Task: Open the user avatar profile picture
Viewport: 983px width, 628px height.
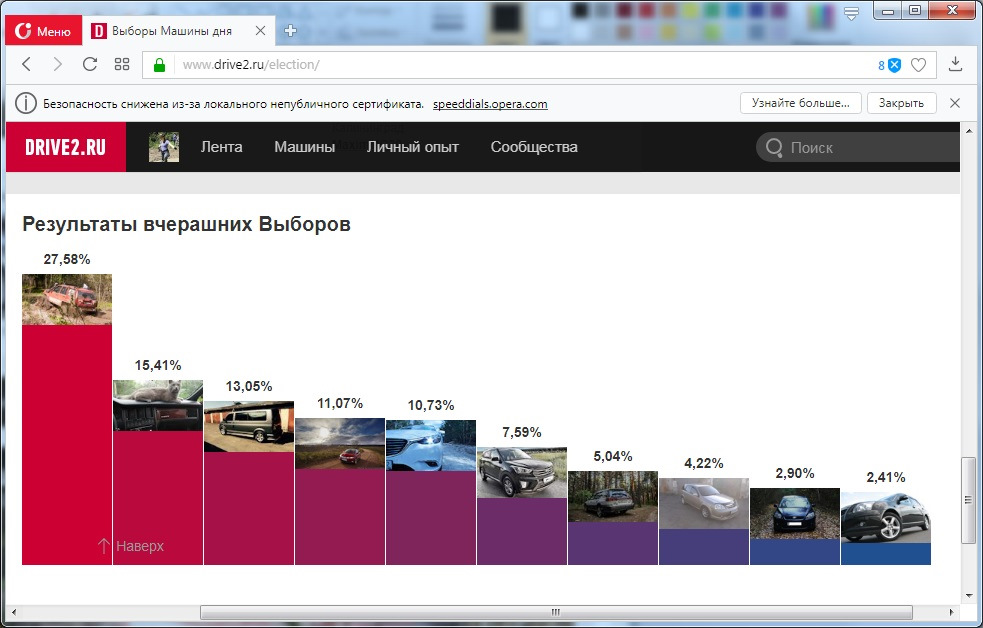Action: click(x=164, y=147)
